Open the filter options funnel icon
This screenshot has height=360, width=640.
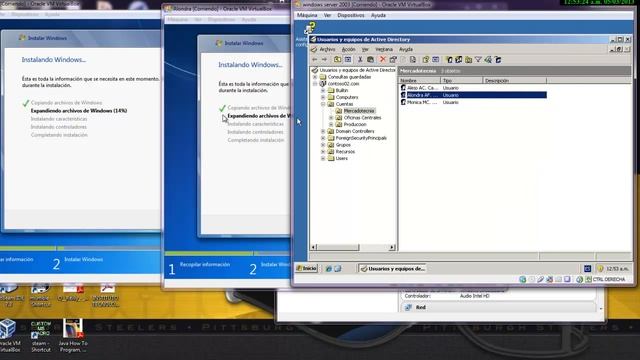[x=478, y=60]
